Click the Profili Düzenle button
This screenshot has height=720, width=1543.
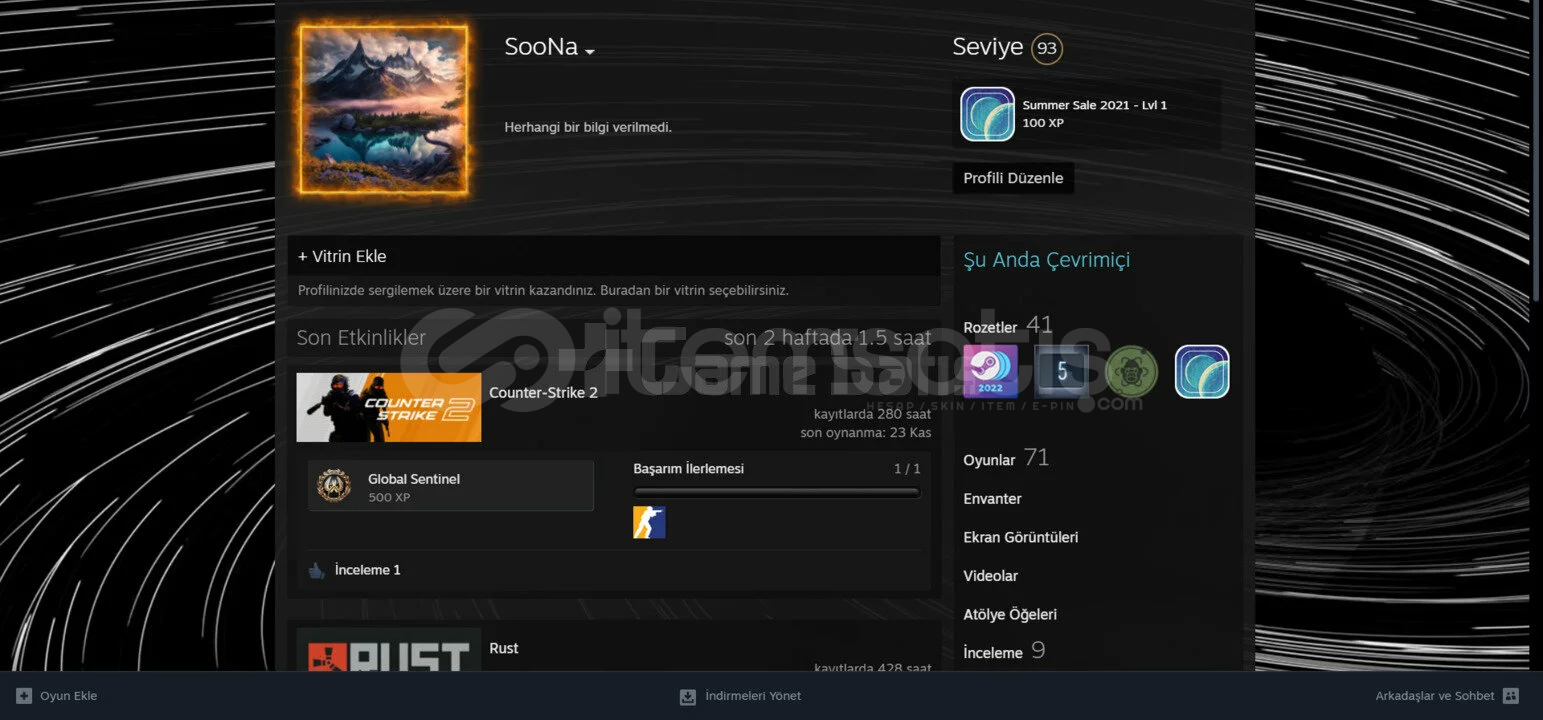[x=1013, y=178]
